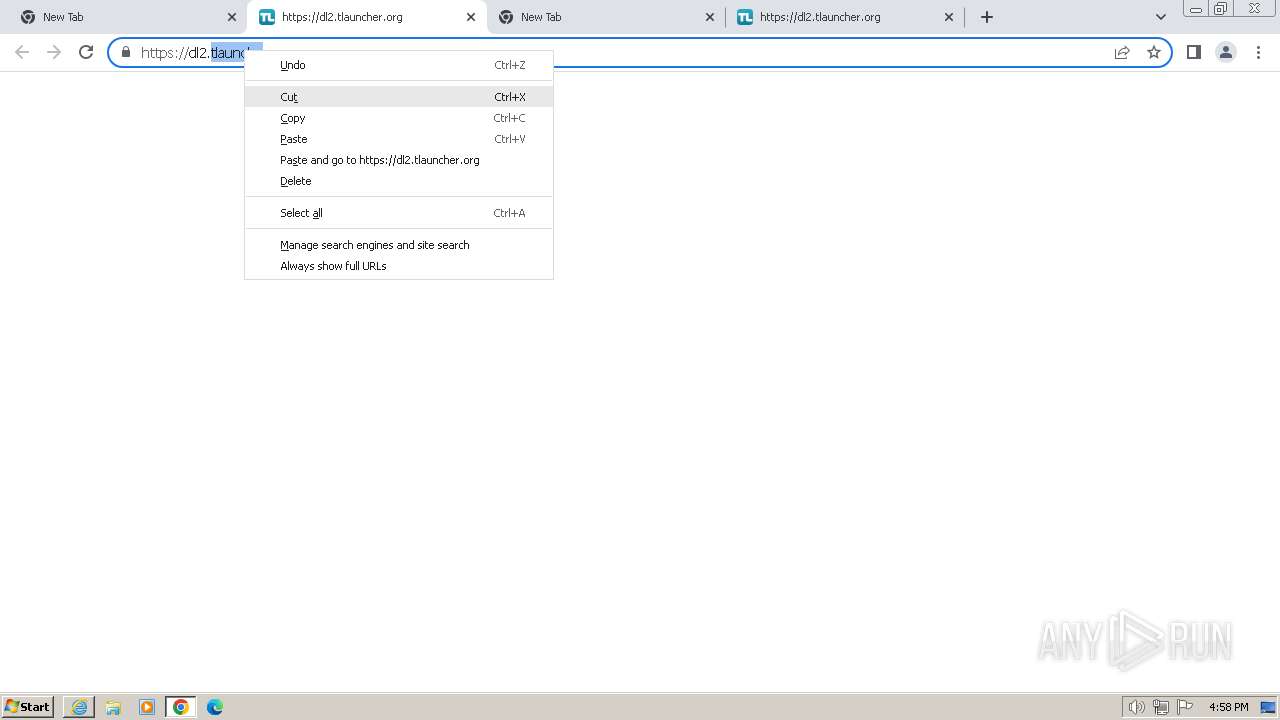The height and width of the screenshot is (720, 1280).
Task: Choose Paste from the context menu
Action: 399,139
